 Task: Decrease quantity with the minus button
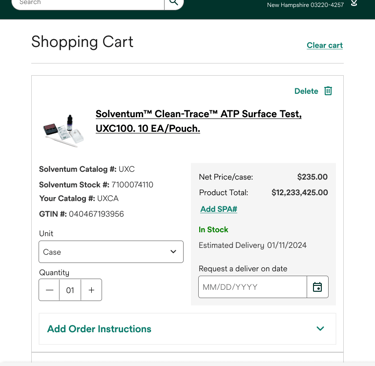click(49, 290)
